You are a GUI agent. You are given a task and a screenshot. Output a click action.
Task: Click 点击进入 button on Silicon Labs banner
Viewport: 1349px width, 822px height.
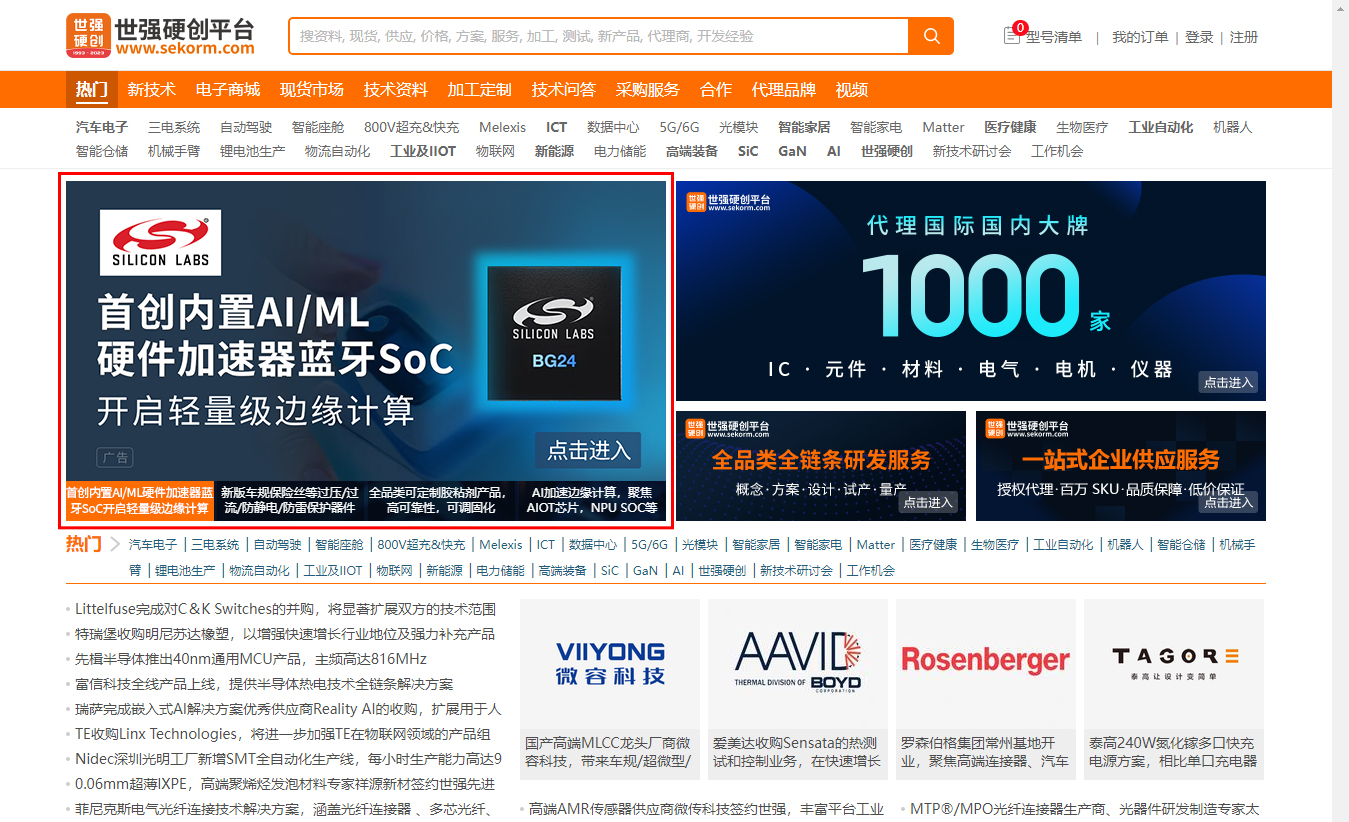point(588,450)
